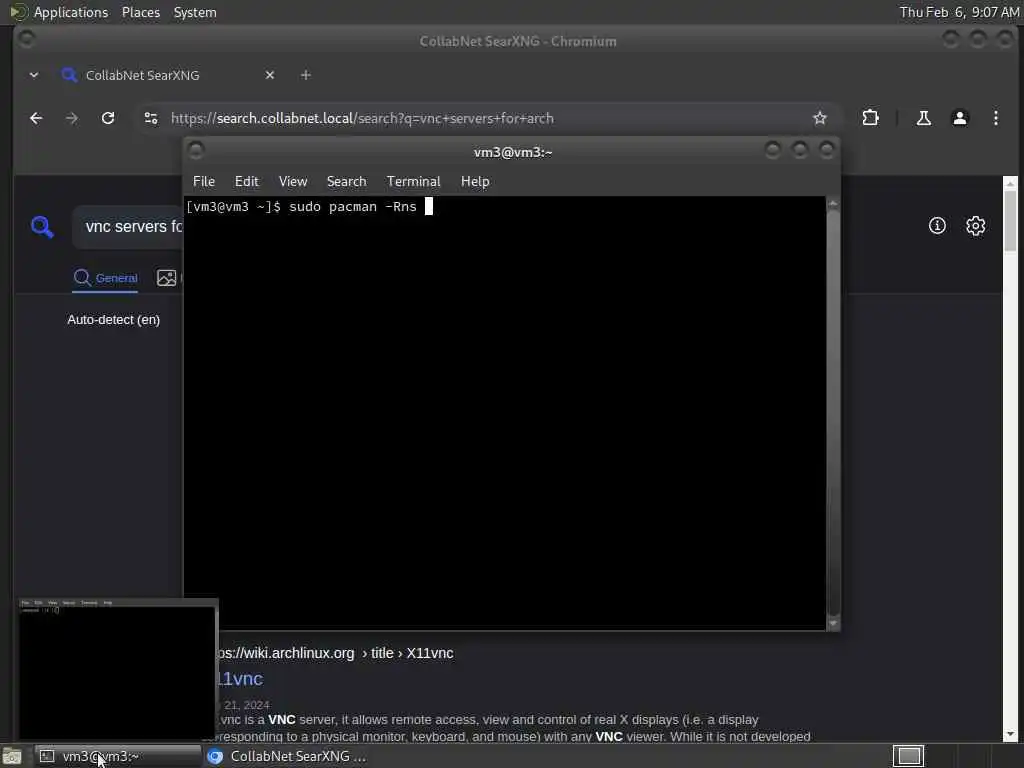
Task: Click the Chromium window menu button at top-left
Action: click(26, 39)
